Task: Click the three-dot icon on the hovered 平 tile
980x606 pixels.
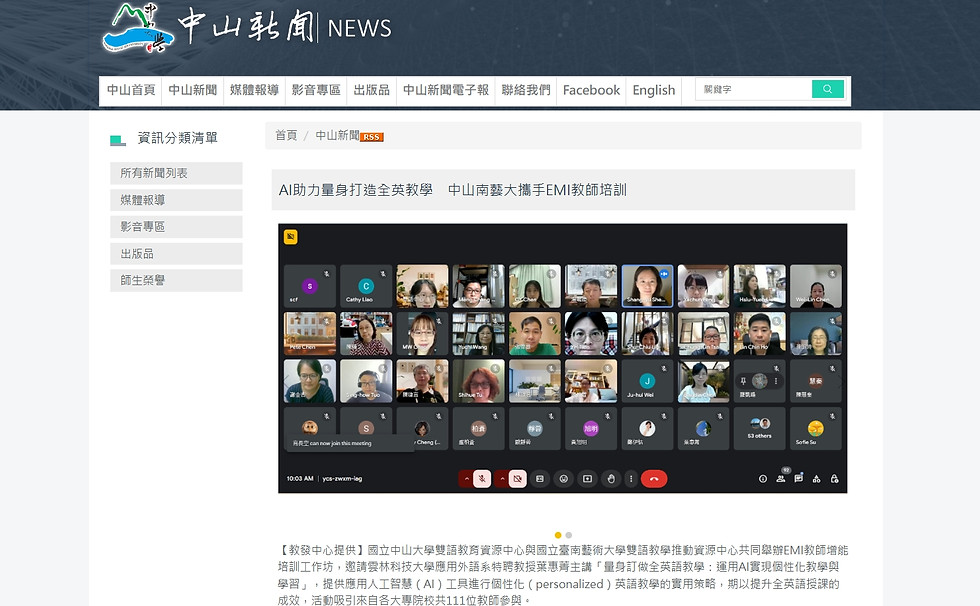Action: pos(776,381)
